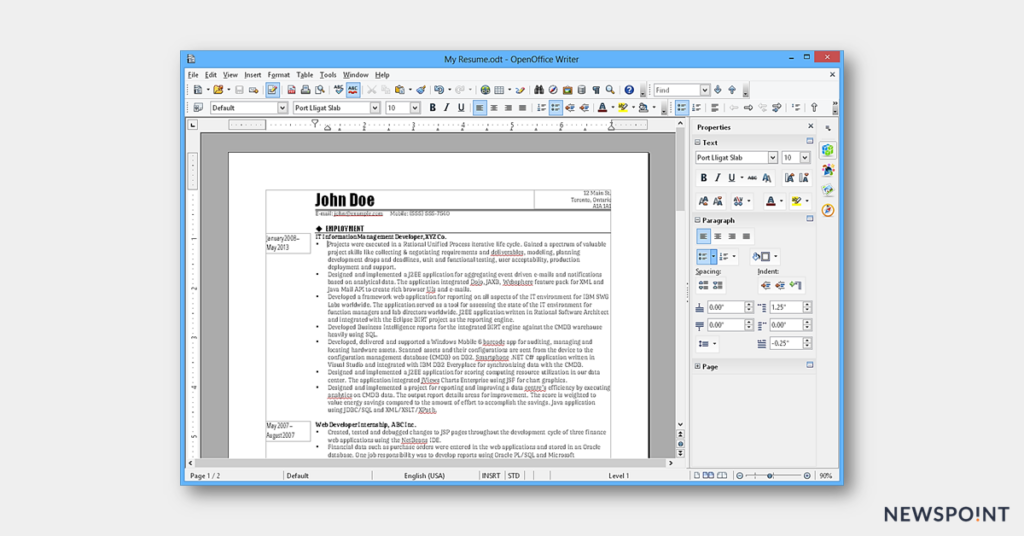Open the Gallery toolbar icon
The height and width of the screenshot is (536, 1024).
pyautogui.click(x=568, y=90)
